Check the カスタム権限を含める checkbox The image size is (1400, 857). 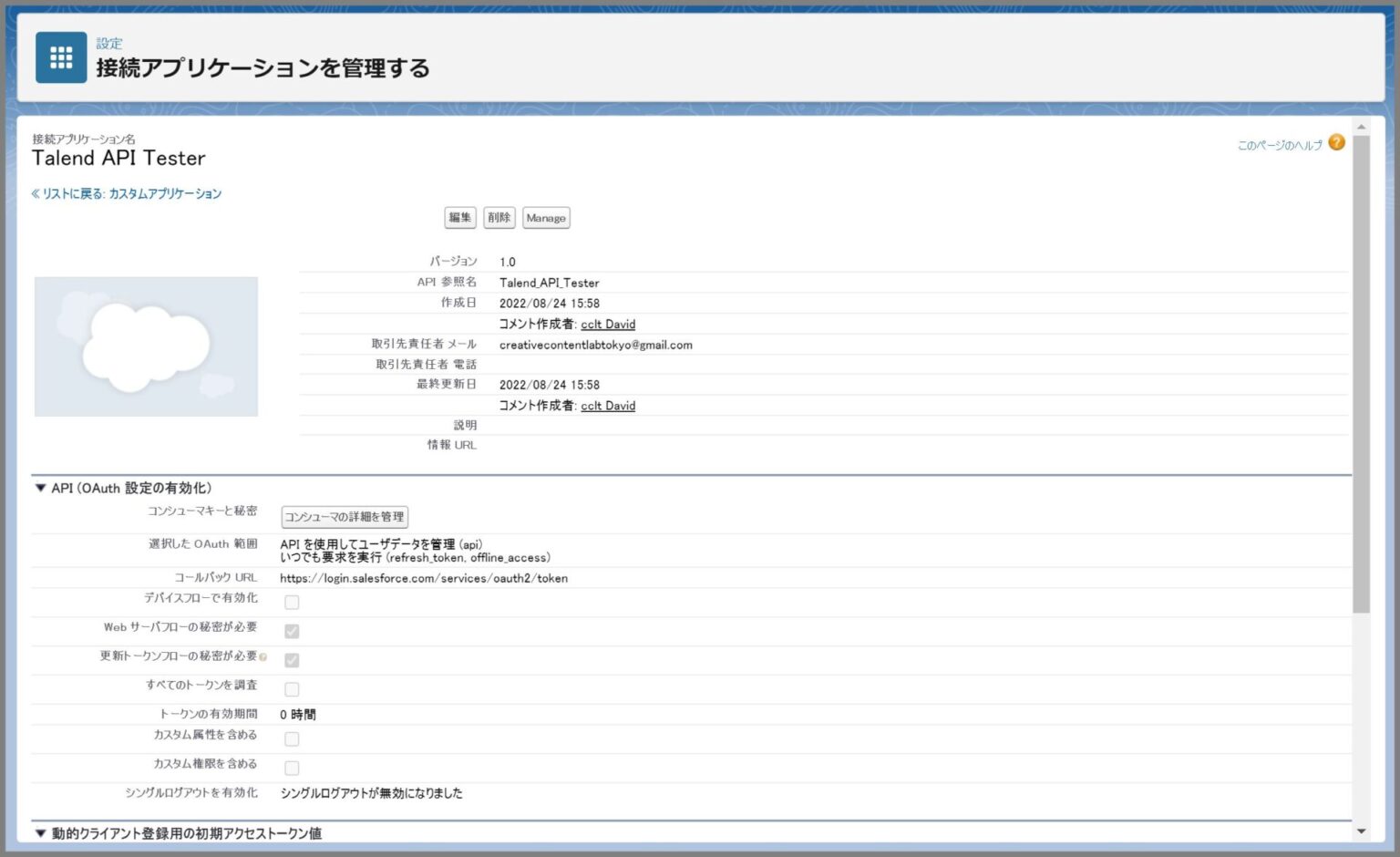tap(292, 768)
